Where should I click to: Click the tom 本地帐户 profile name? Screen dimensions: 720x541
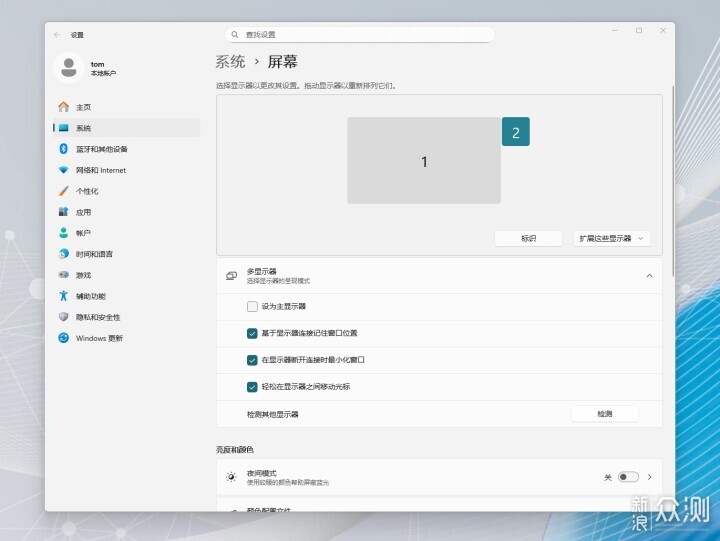[103, 68]
